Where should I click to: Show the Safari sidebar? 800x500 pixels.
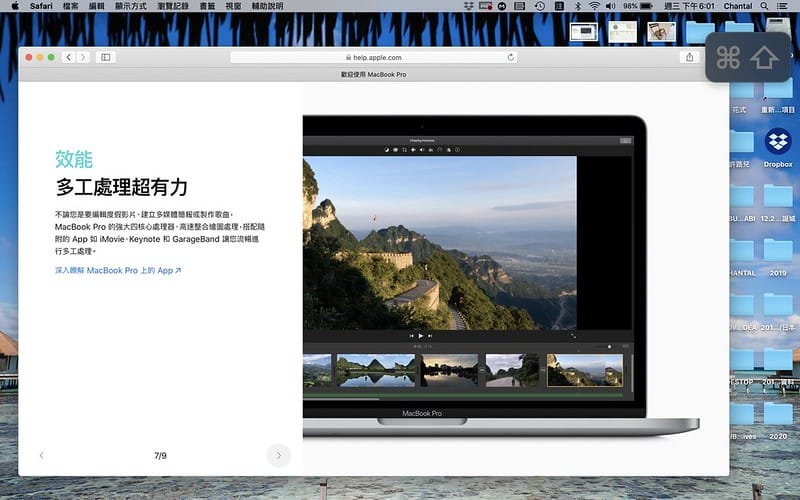click(x=106, y=57)
